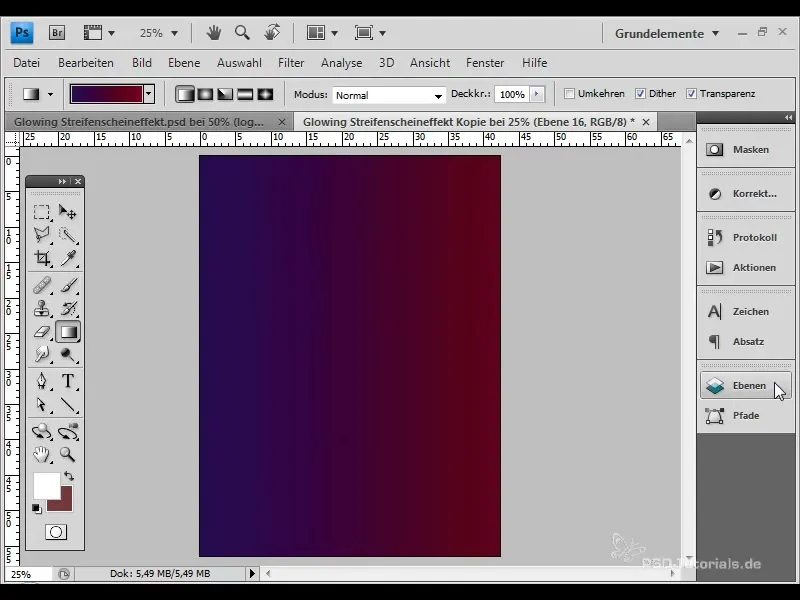Swap foreground and background colors
The height and width of the screenshot is (600, 800).
pos(69,476)
